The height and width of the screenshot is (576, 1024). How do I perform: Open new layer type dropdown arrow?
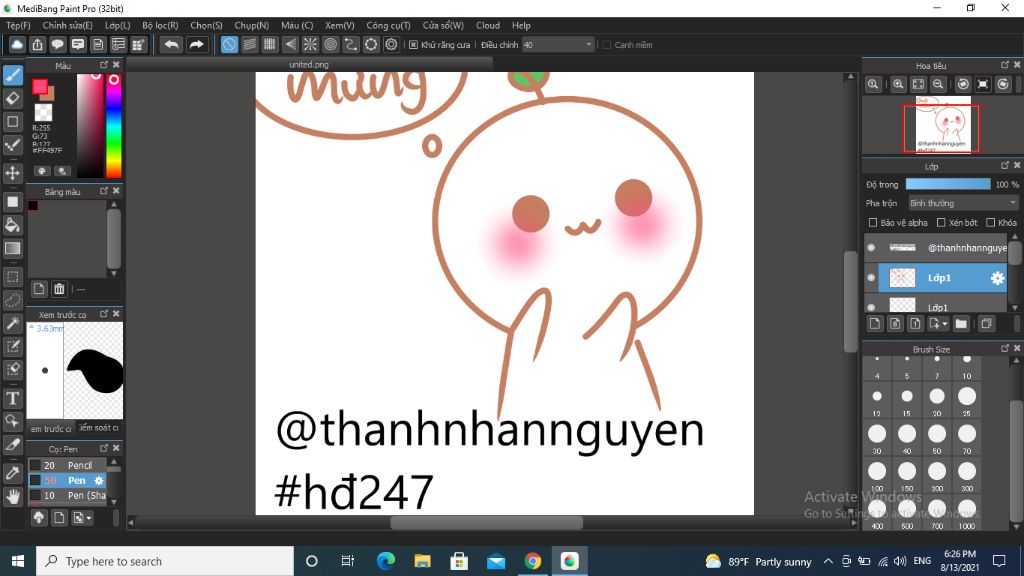(x=945, y=324)
